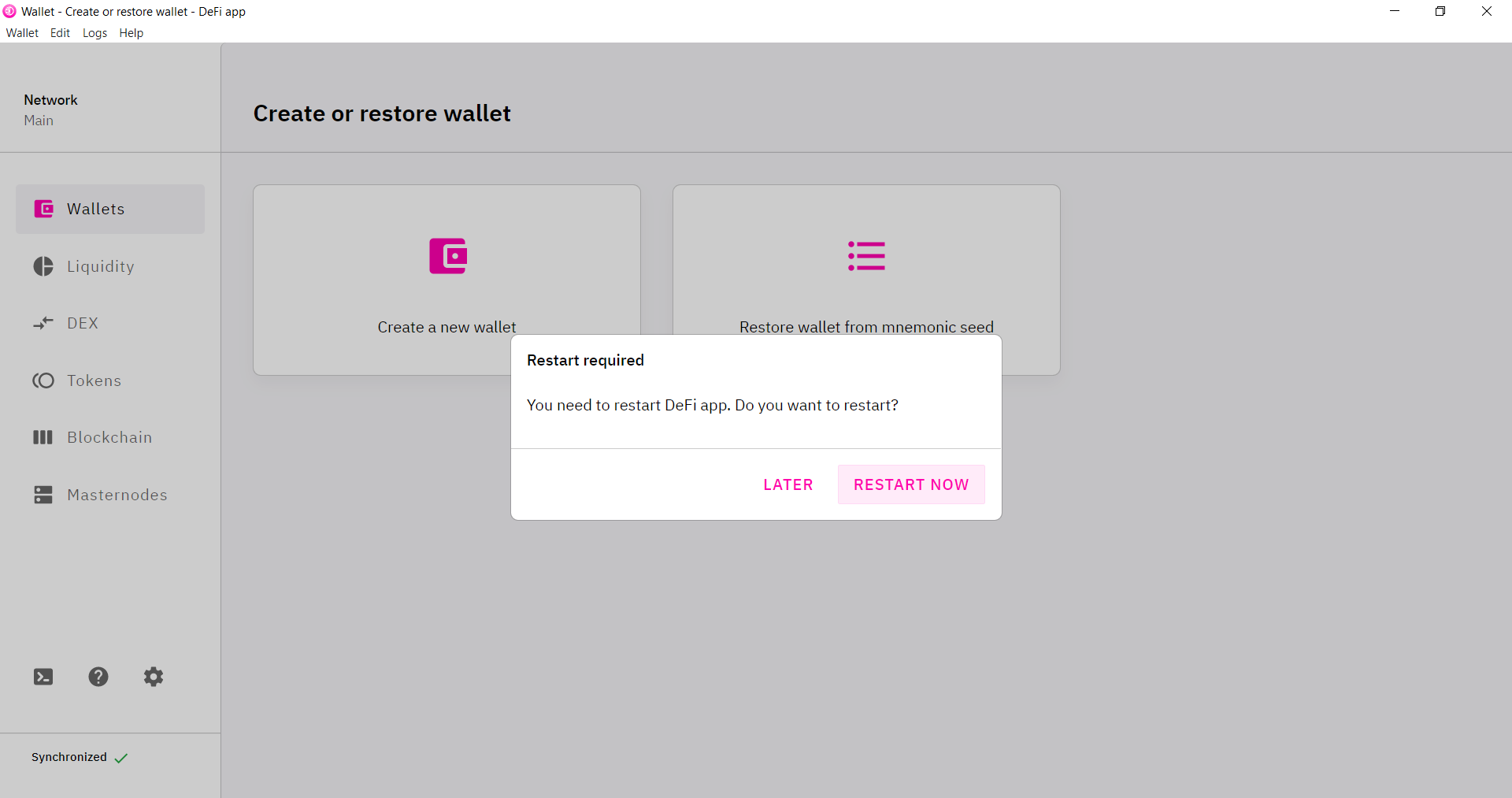The height and width of the screenshot is (798, 1512).
Task: Click the Masternodes server icon
Action: (x=43, y=495)
